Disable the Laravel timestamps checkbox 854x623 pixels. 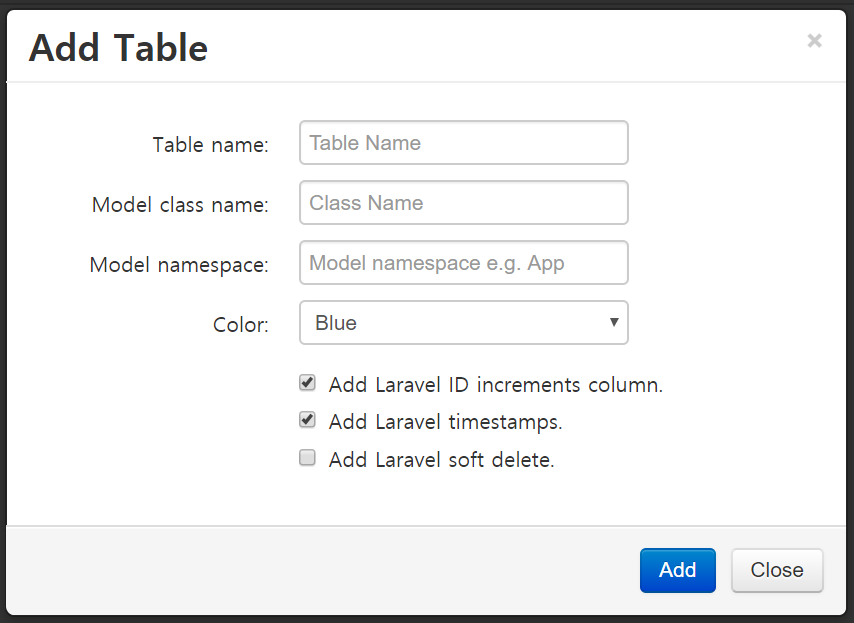(308, 420)
